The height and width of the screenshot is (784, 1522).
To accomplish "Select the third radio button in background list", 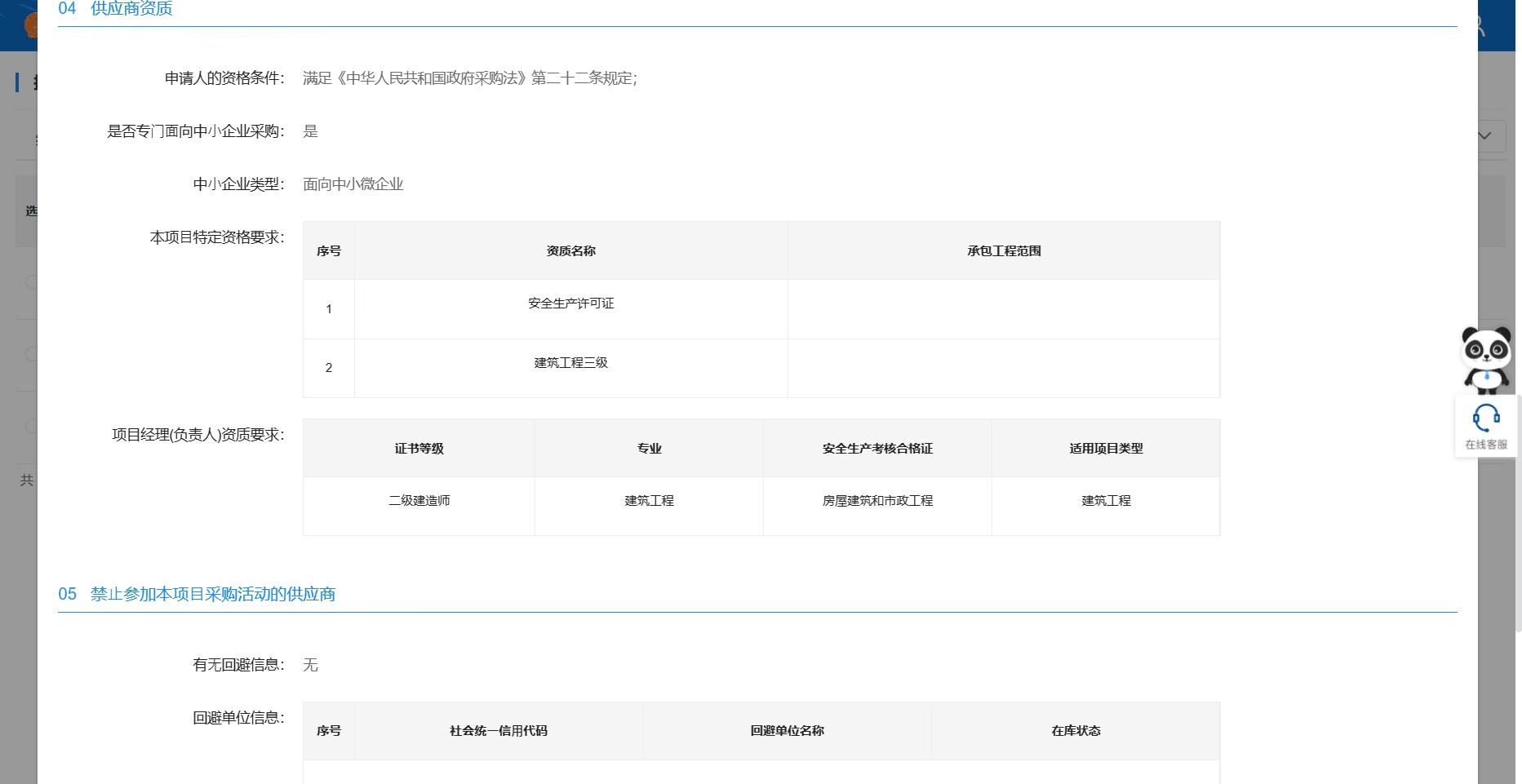I will pyautogui.click(x=31, y=426).
